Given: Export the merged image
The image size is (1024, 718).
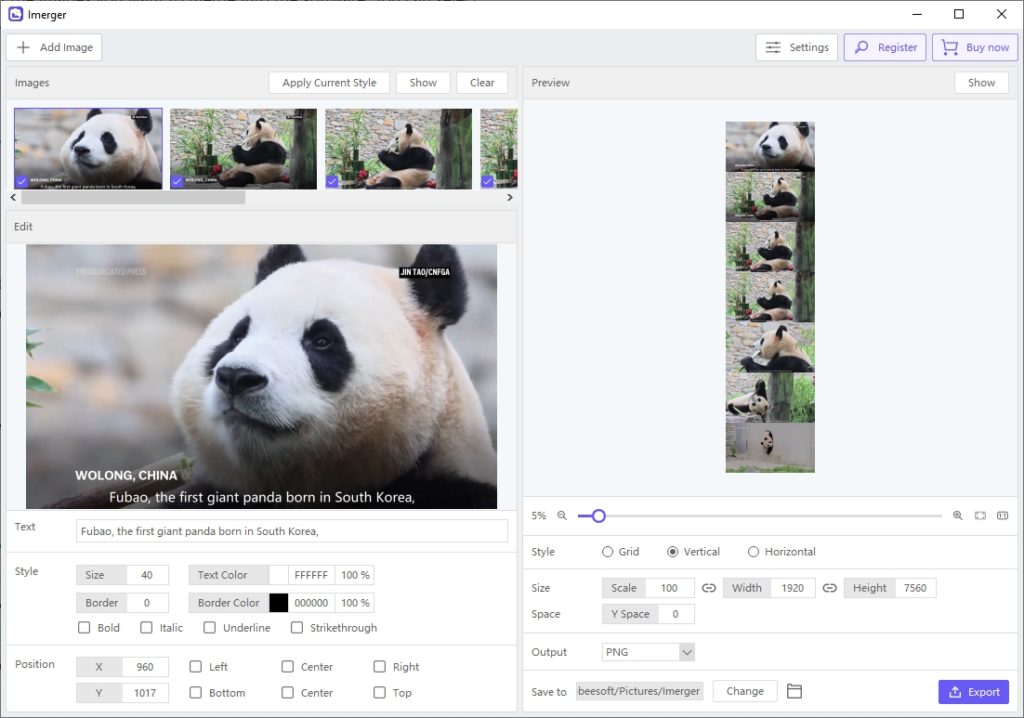Looking at the screenshot, I should point(972,691).
